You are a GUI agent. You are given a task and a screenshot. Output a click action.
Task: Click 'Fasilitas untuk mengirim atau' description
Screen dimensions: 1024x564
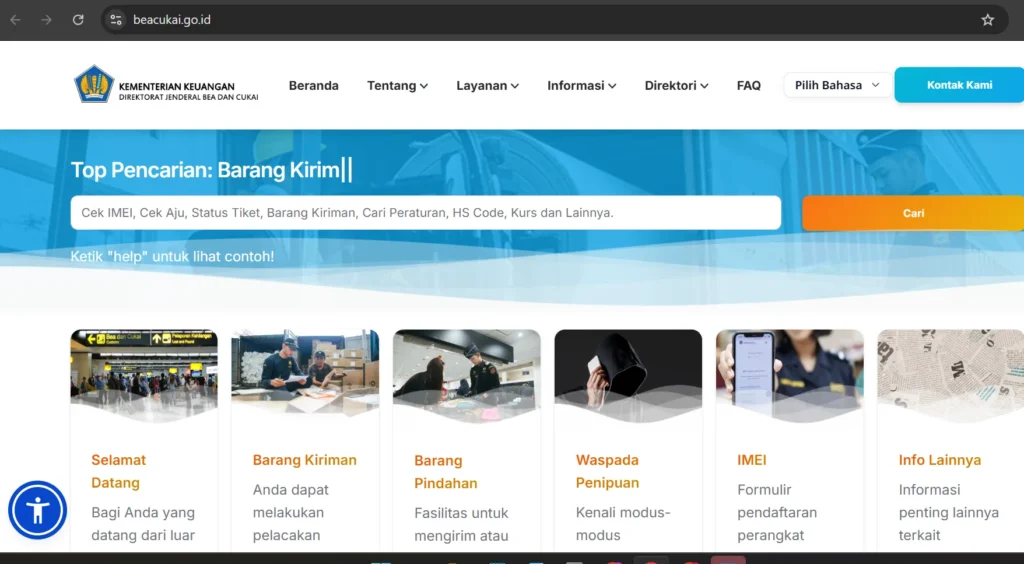point(461,524)
